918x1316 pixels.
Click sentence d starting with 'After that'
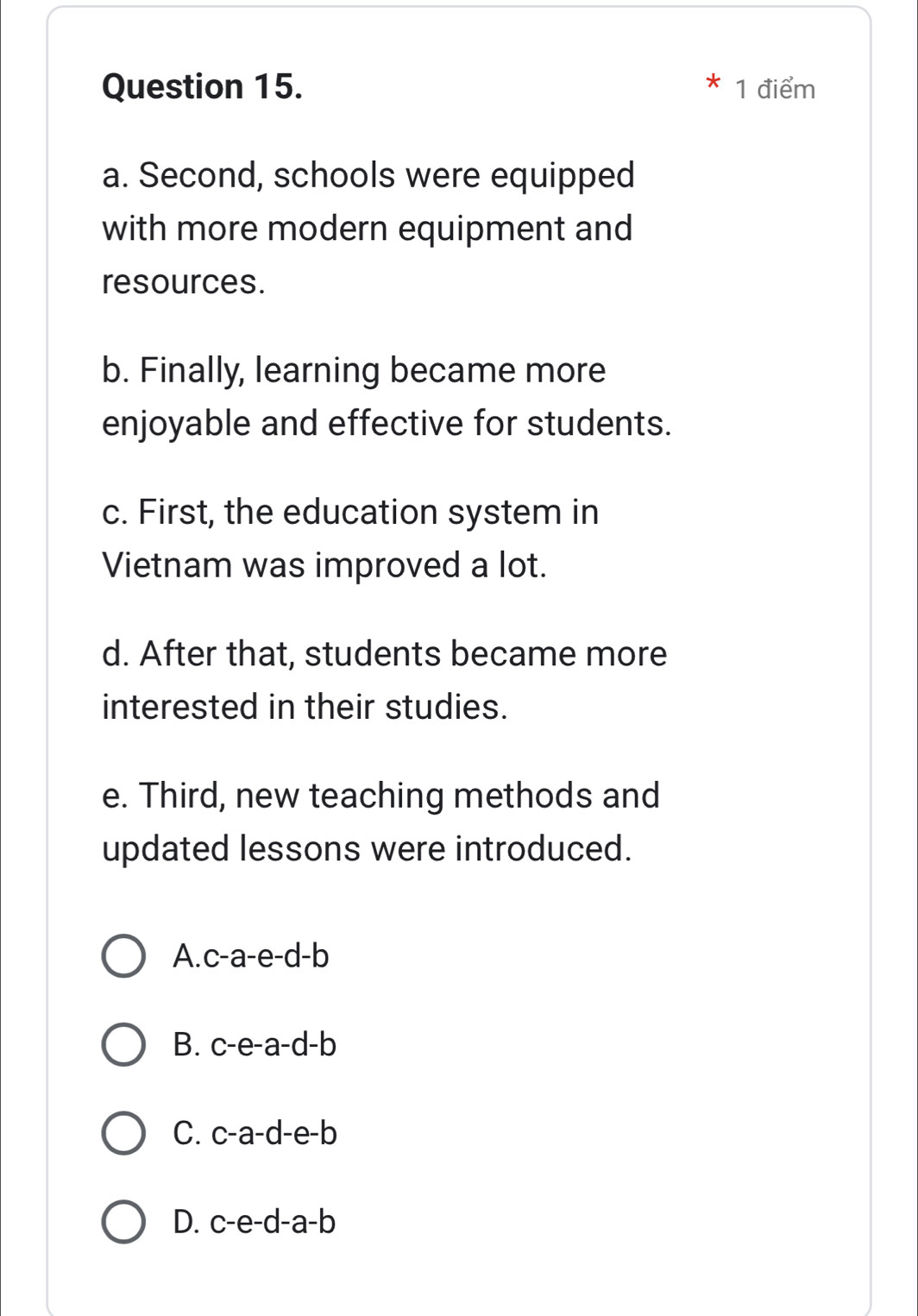384,680
